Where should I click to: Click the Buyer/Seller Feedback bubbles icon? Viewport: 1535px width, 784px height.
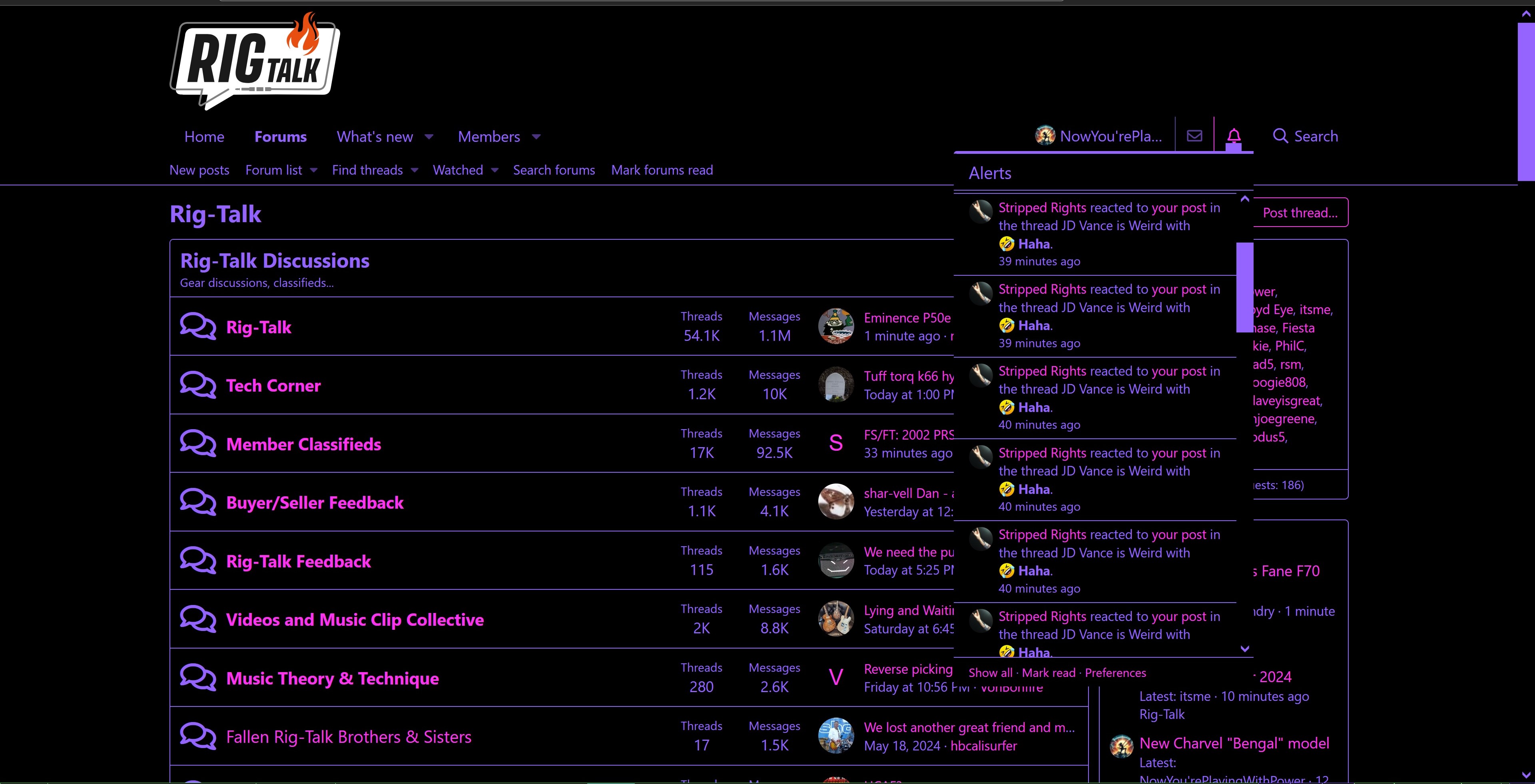click(198, 501)
